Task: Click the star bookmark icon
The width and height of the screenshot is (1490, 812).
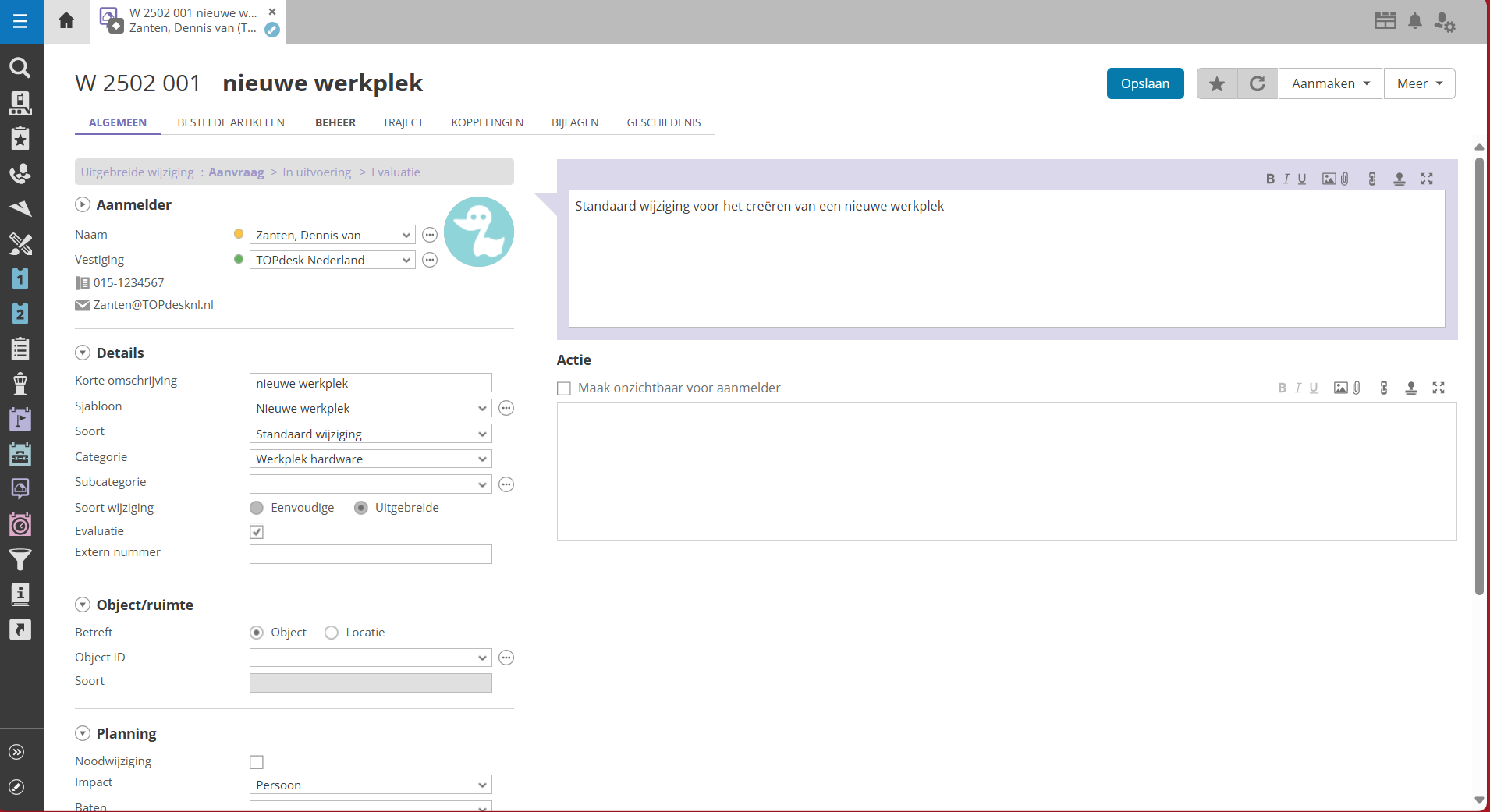Action: 1217,83
